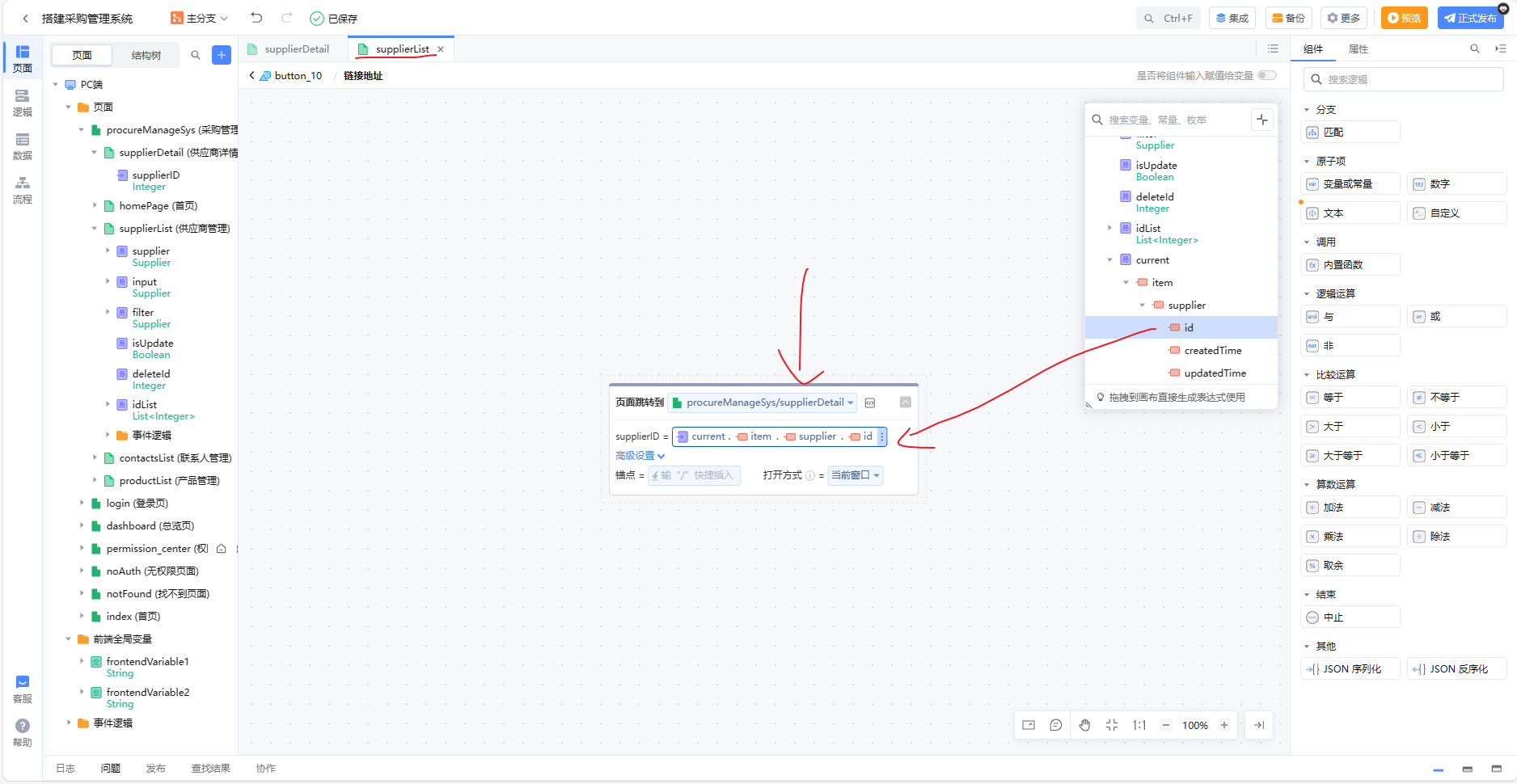Open the 流程 sidebar panel
This screenshot has height=784, width=1517.
pos(23,190)
